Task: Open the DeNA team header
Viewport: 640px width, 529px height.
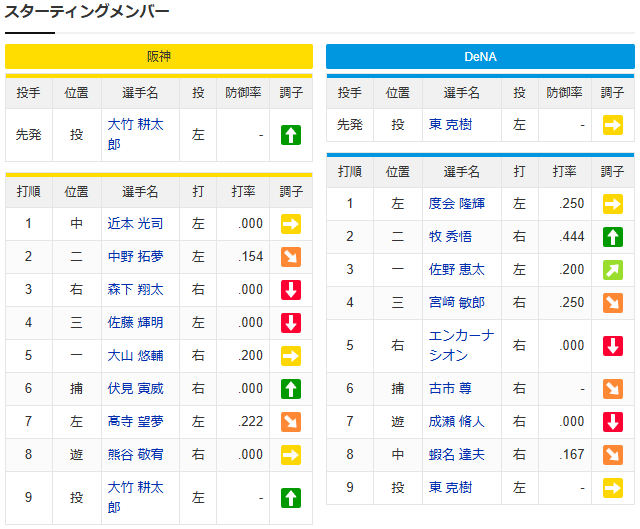Action: tap(480, 56)
